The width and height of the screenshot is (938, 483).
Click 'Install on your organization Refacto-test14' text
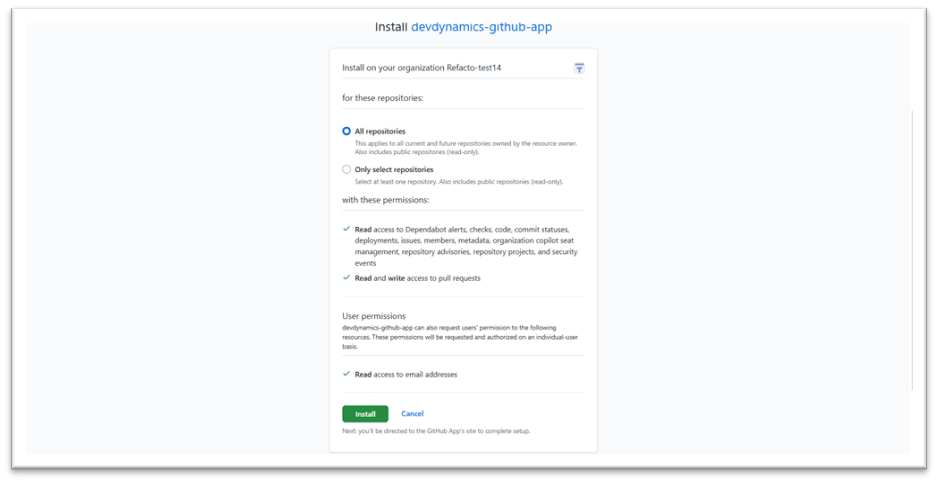coord(422,68)
